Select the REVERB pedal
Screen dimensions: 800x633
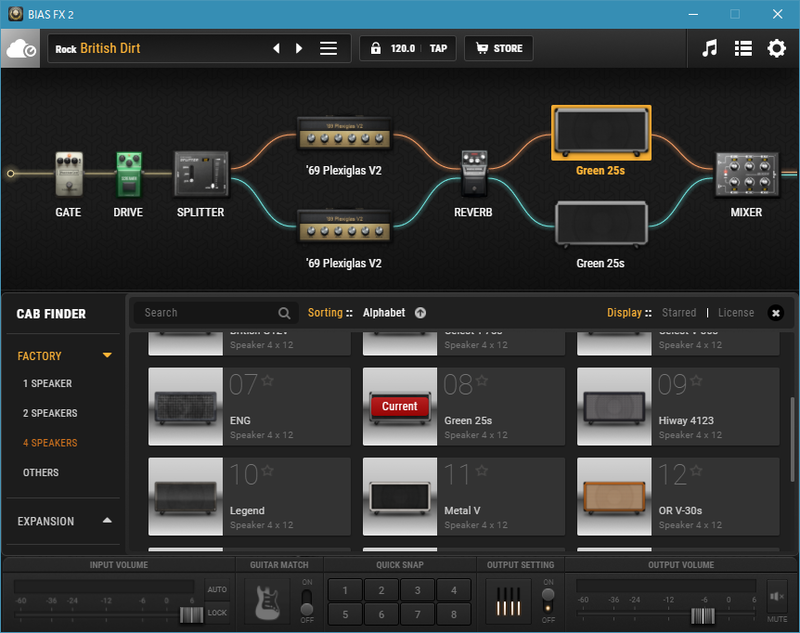tap(474, 174)
